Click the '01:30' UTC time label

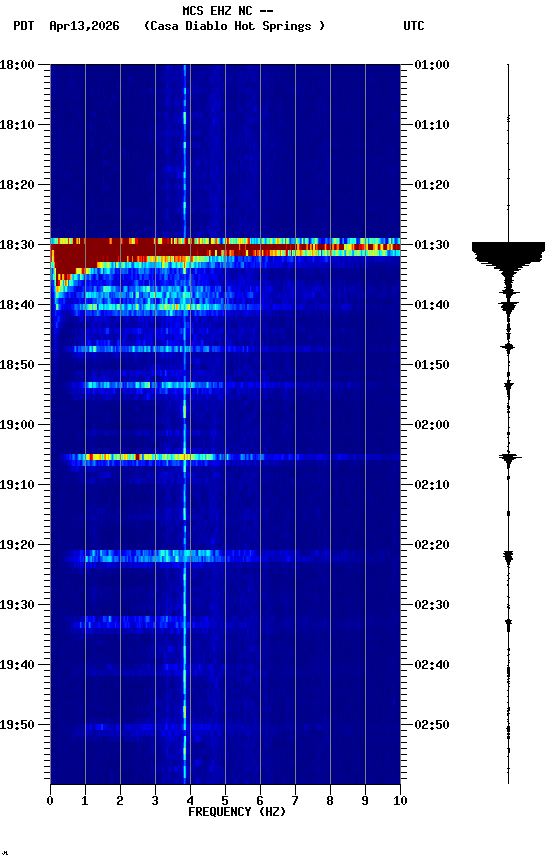click(432, 245)
